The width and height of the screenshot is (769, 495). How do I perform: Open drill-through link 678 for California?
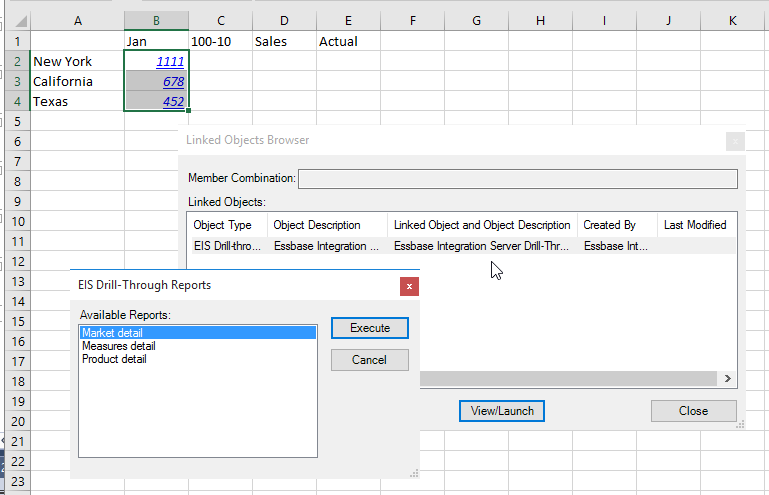174,81
